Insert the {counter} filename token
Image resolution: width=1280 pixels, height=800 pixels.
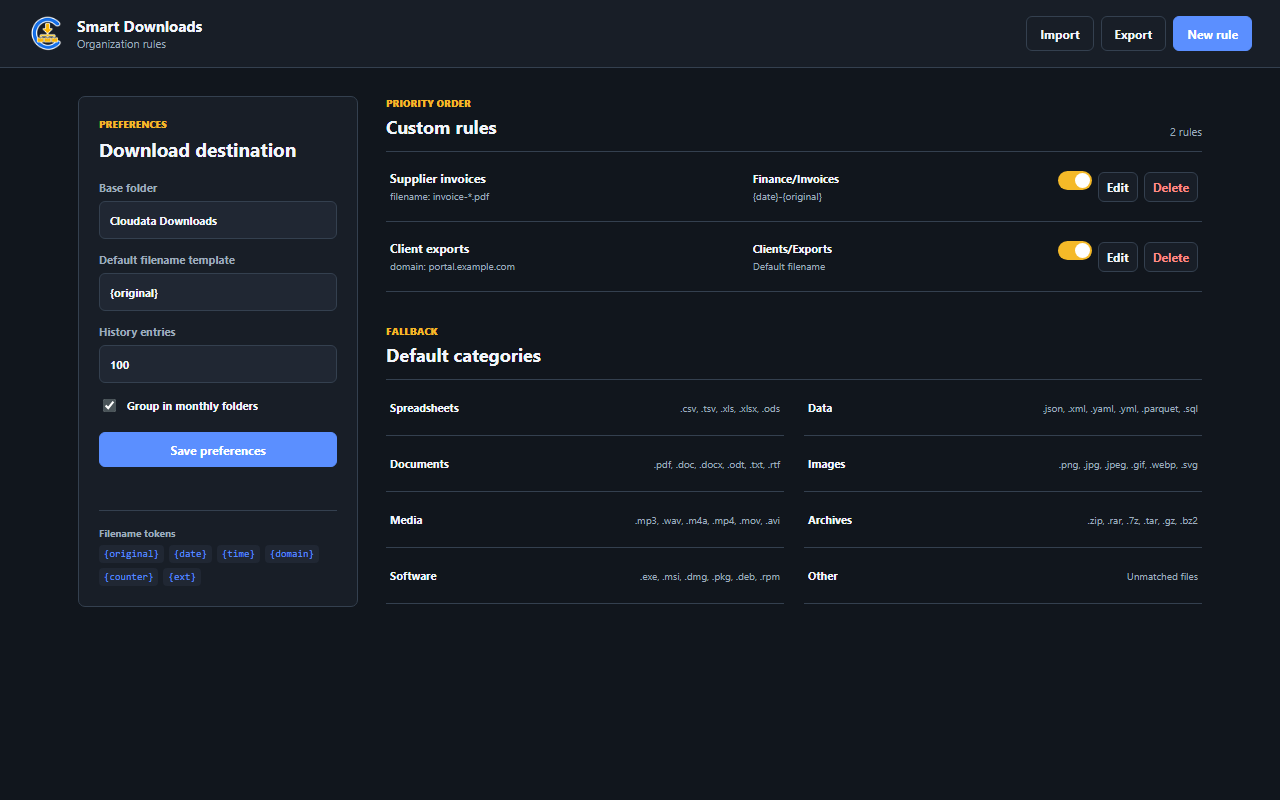tap(129, 577)
